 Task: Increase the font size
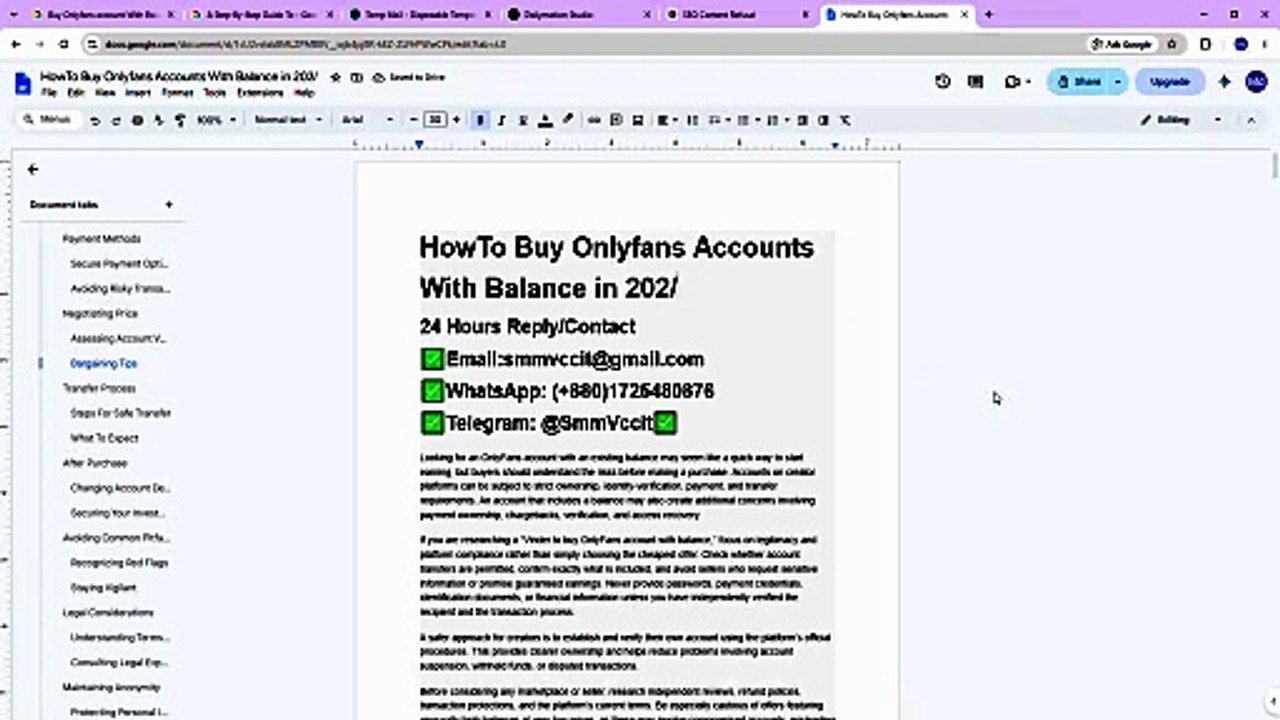point(456,120)
